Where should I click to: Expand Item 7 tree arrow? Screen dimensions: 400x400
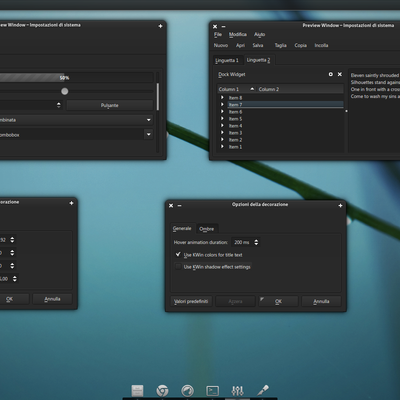pos(222,104)
